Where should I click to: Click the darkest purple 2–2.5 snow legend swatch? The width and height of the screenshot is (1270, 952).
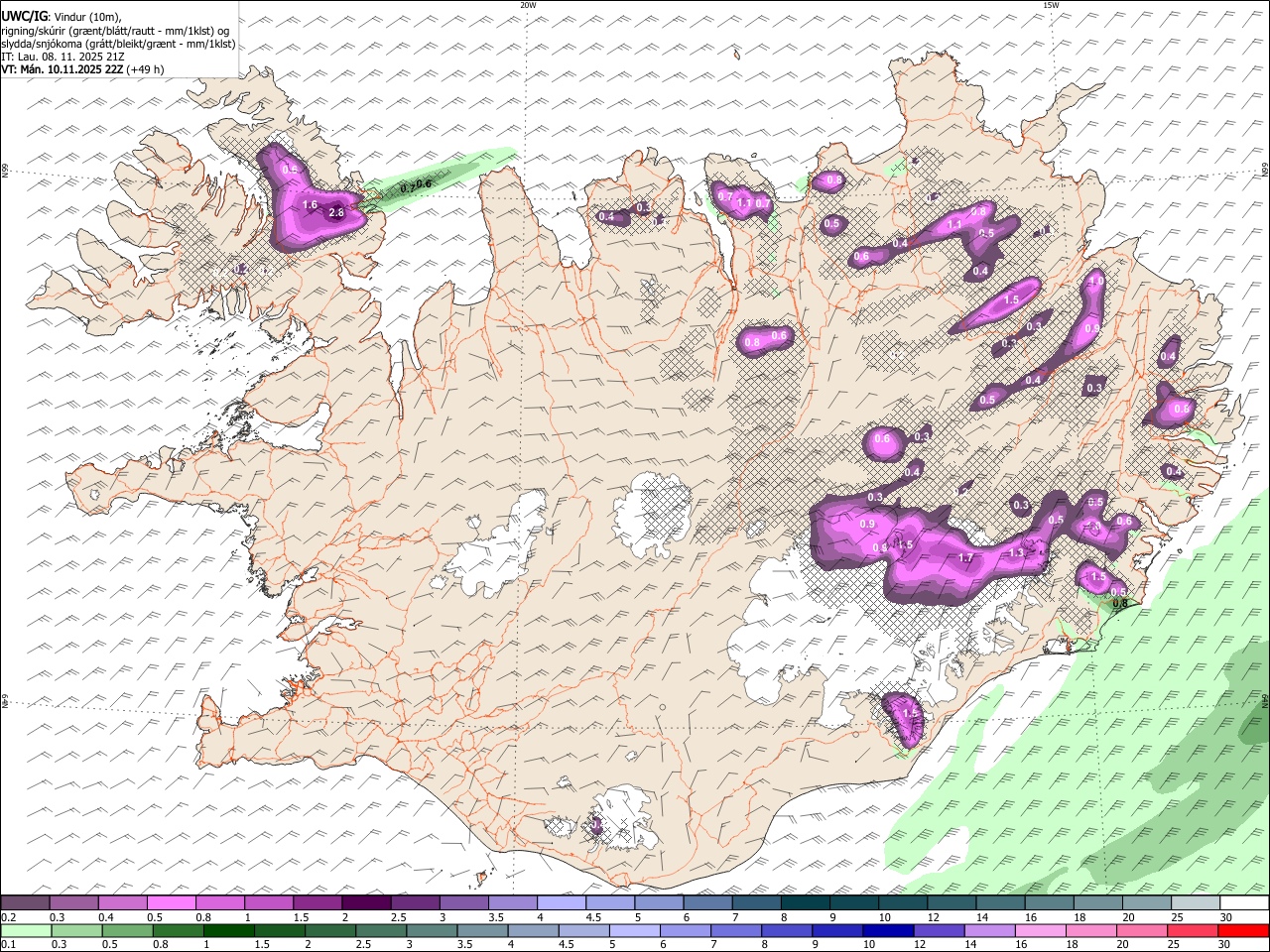click(365, 902)
